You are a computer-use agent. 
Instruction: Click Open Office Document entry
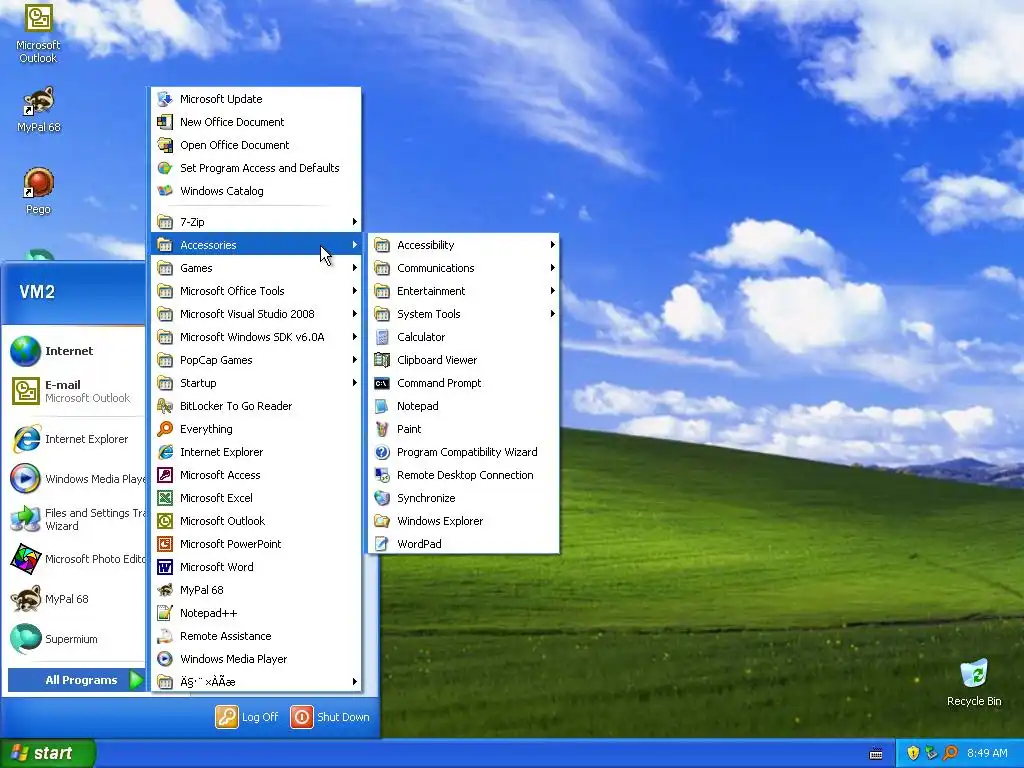[x=256, y=144]
